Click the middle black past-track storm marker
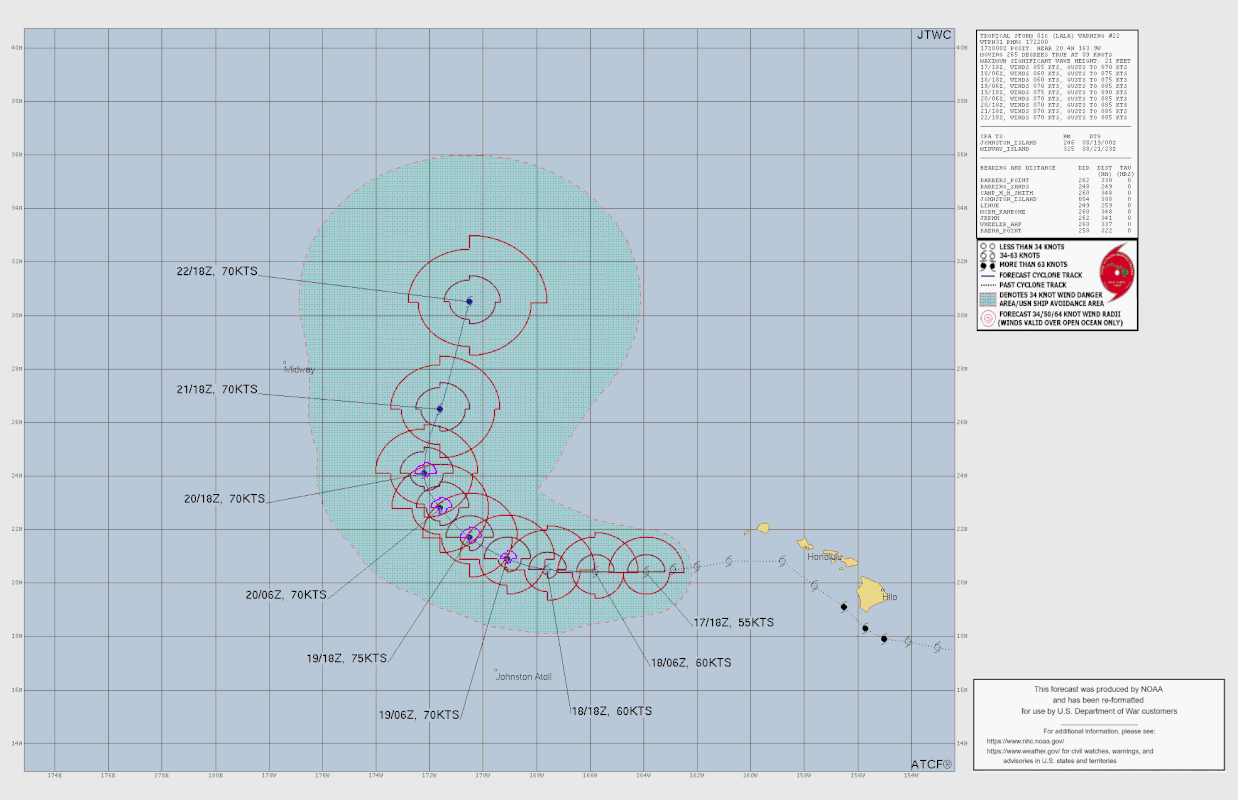The height and width of the screenshot is (800, 1238). pyautogui.click(x=865, y=628)
